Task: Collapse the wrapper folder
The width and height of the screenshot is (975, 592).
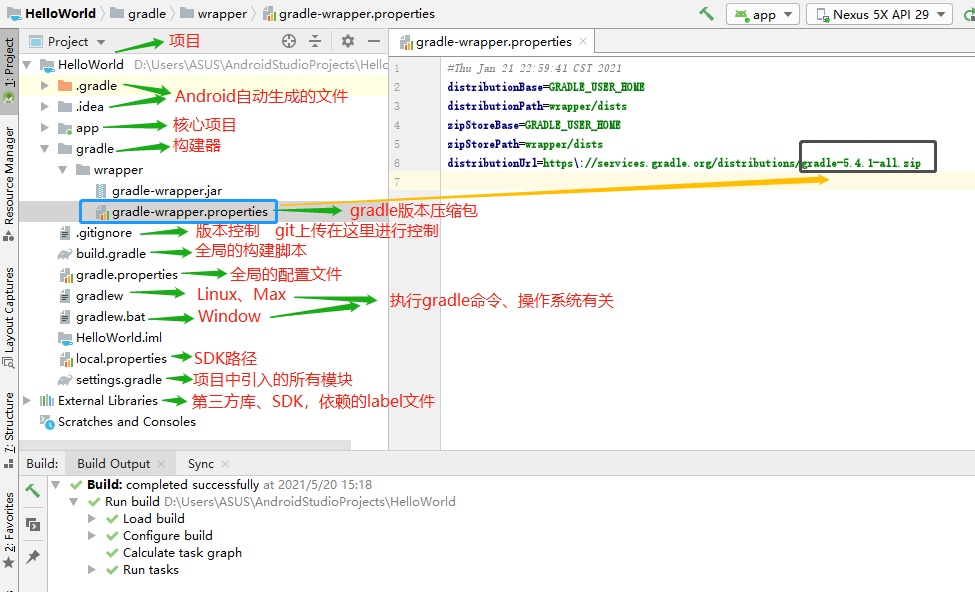Action: point(63,170)
